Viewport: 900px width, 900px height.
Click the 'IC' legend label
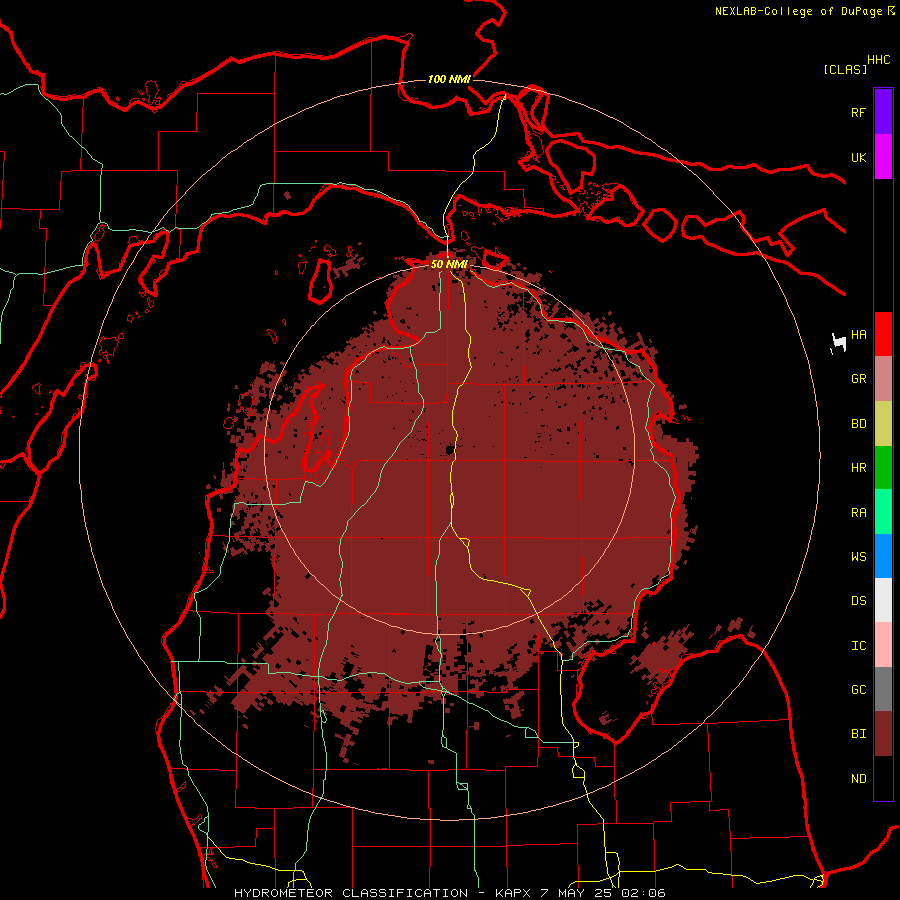point(858,646)
